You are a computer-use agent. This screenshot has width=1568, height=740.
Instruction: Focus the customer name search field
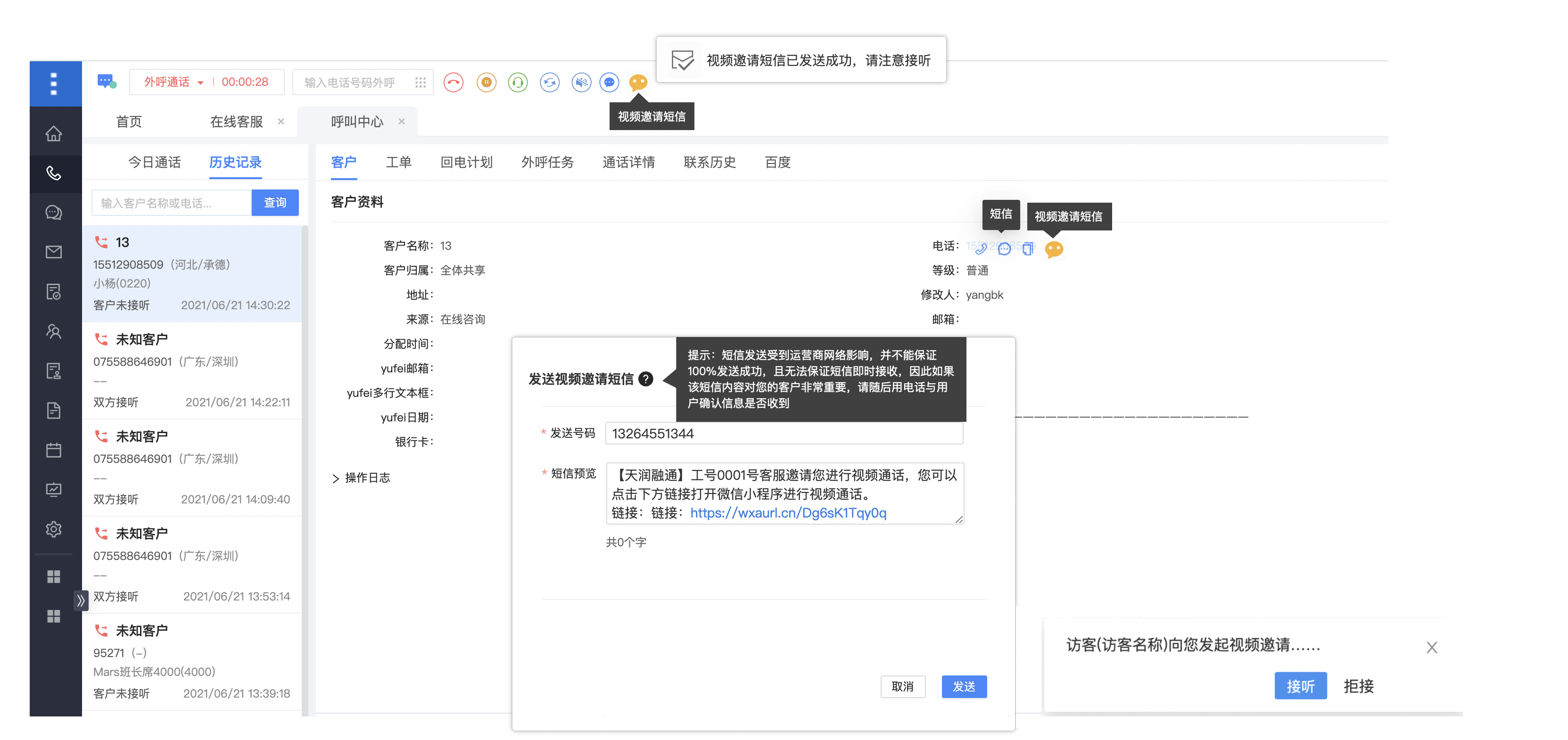pyautogui.click(x=172, y=202)
